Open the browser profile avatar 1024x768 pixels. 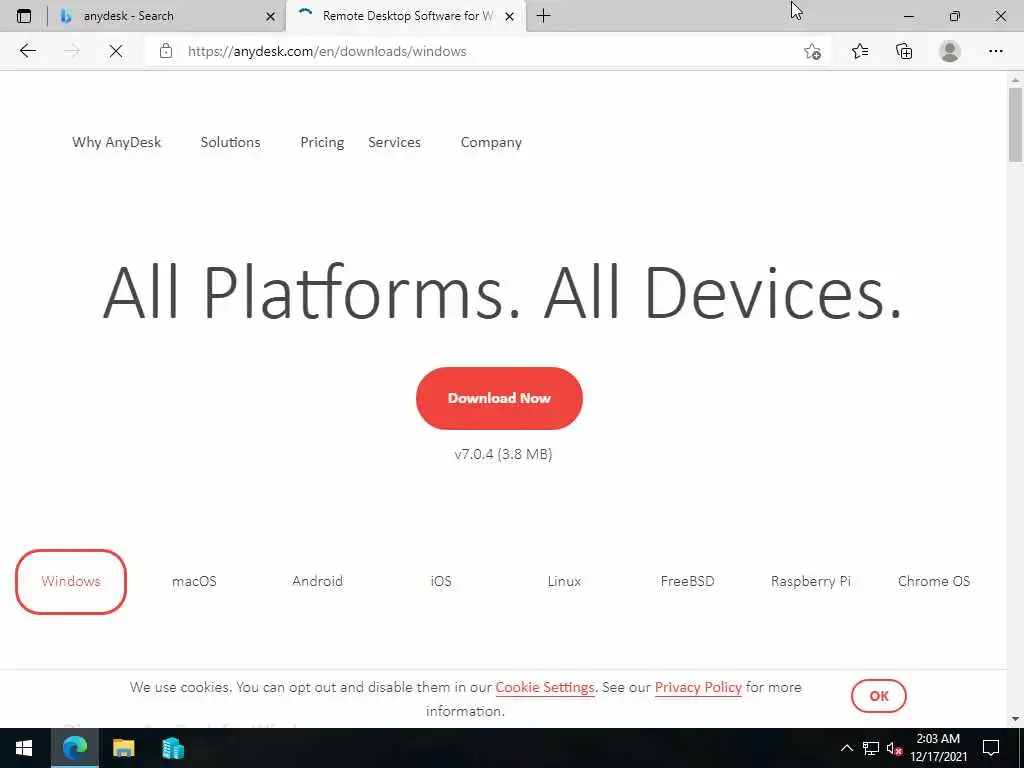tap(950, 51)
